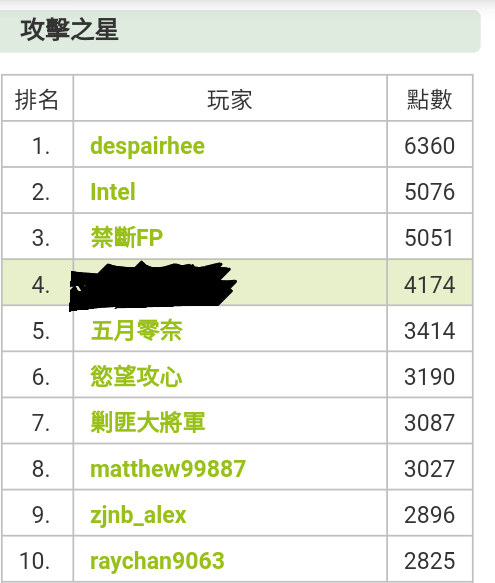This screenshot has height=583, width=495.
Task: Select player zjnb_alex
Action: click(x=138, y=515)
